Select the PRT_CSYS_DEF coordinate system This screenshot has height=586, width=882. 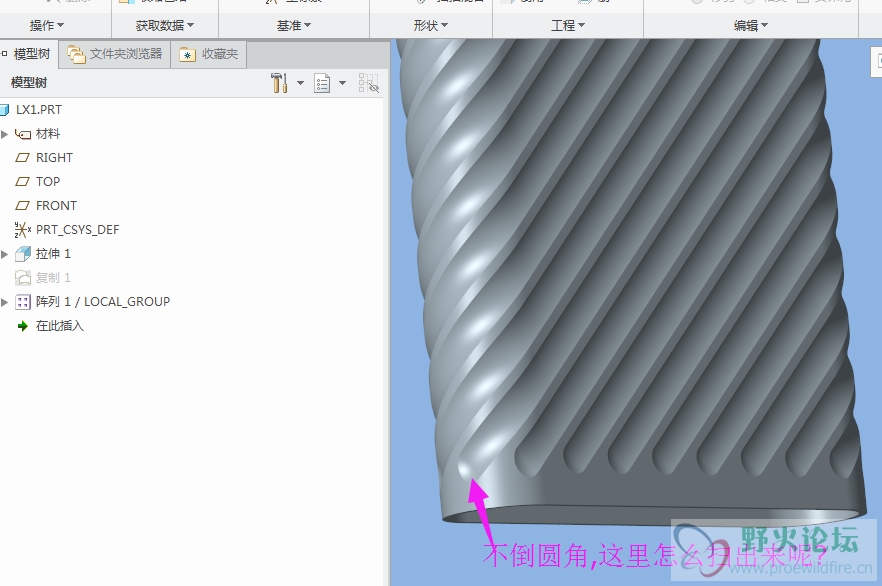78,229
